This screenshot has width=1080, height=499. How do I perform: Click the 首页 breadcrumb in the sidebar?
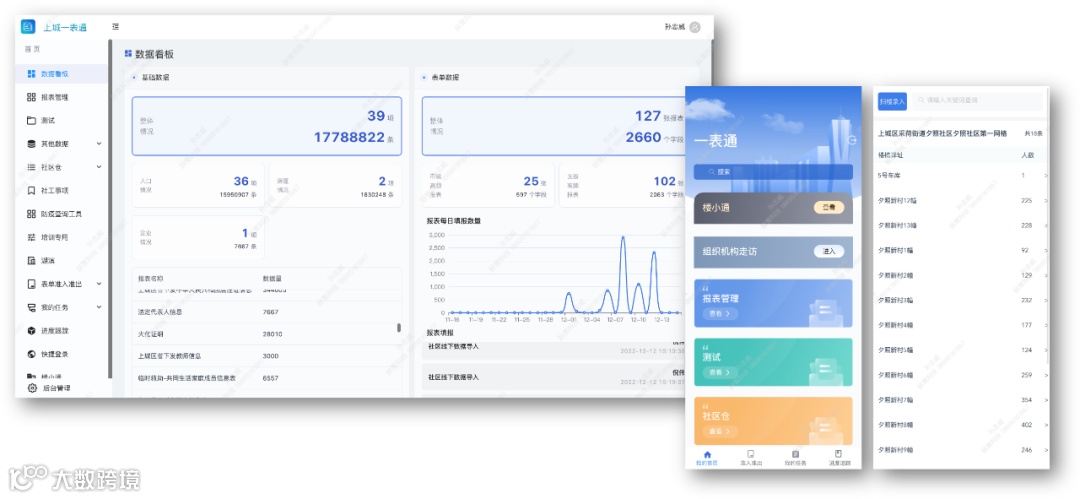click(32, 49)
